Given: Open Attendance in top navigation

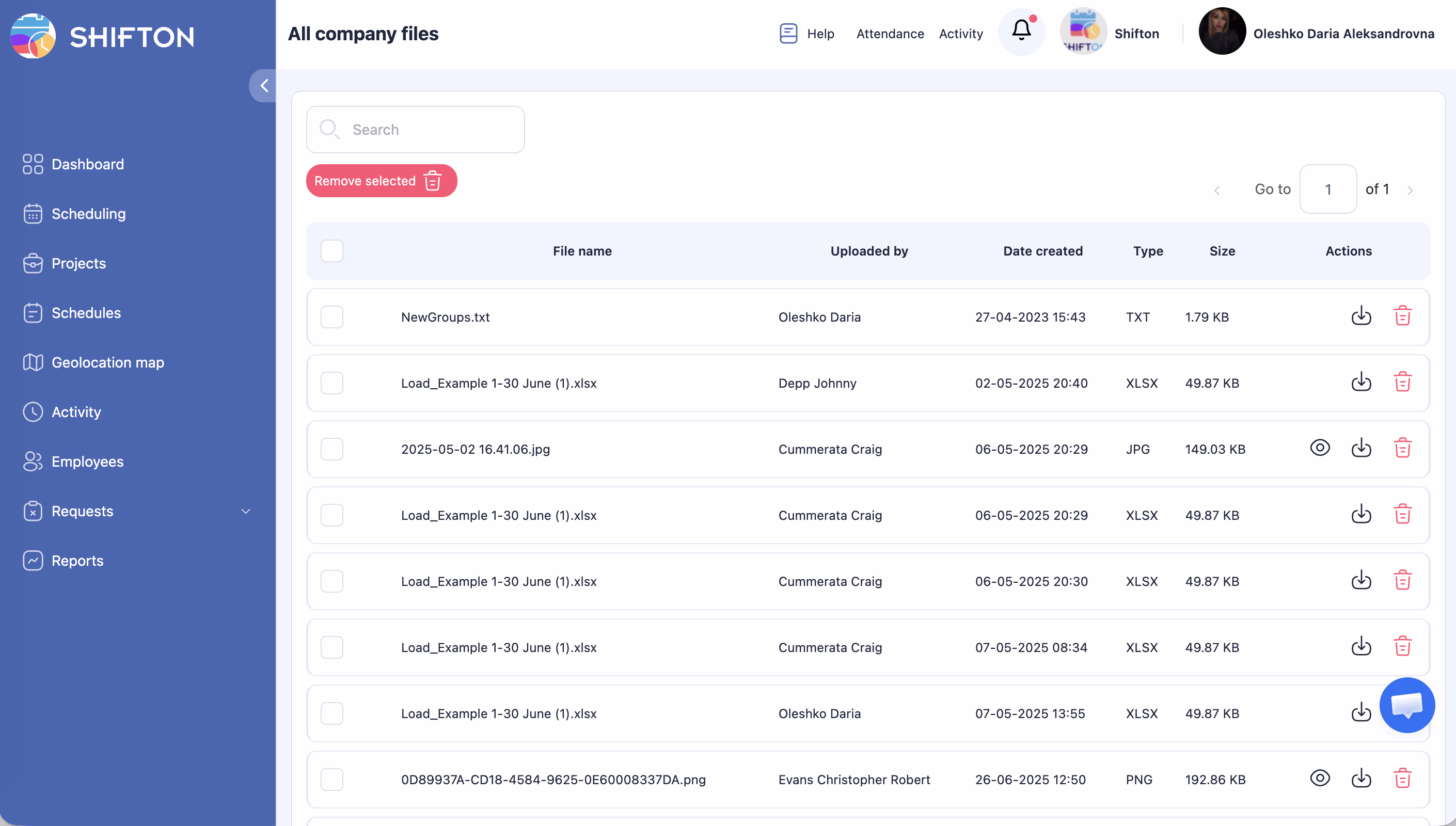Looking at the screenshot, I should tap(890, 34).
